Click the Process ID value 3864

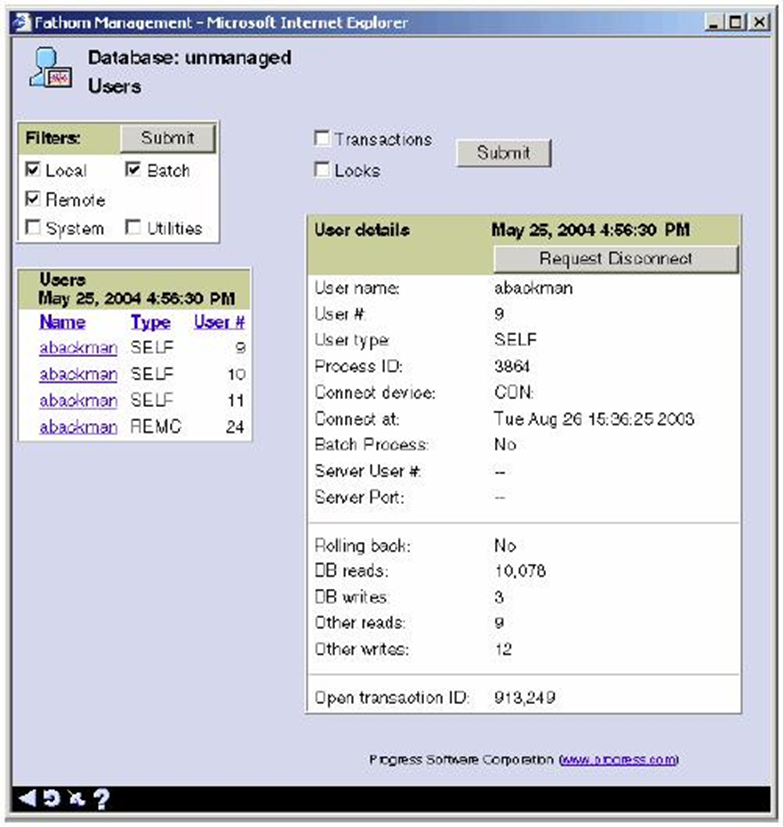511,366
